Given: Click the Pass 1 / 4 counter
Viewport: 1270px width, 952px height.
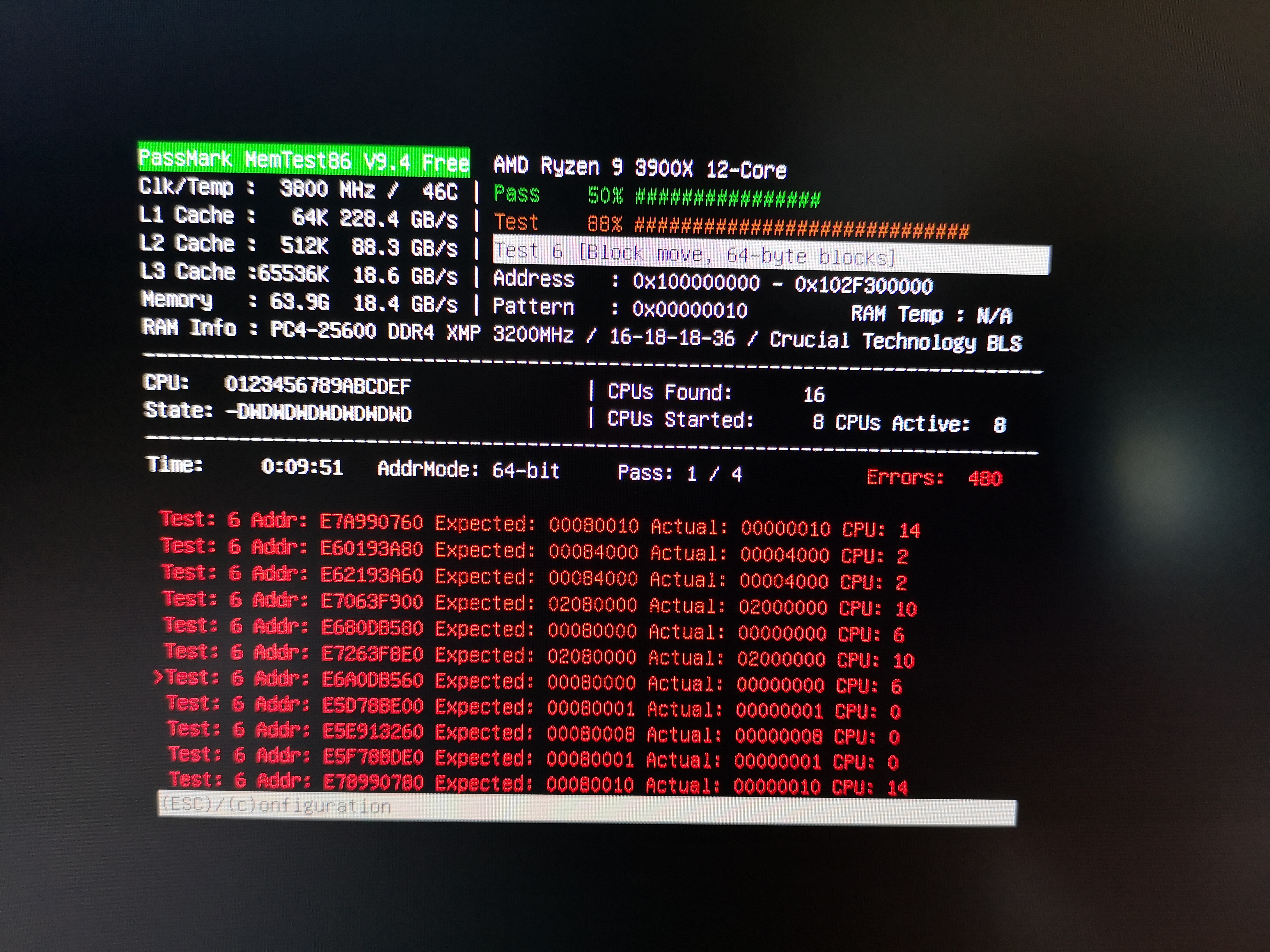Looking at the screenshot, I should (679, 474).
